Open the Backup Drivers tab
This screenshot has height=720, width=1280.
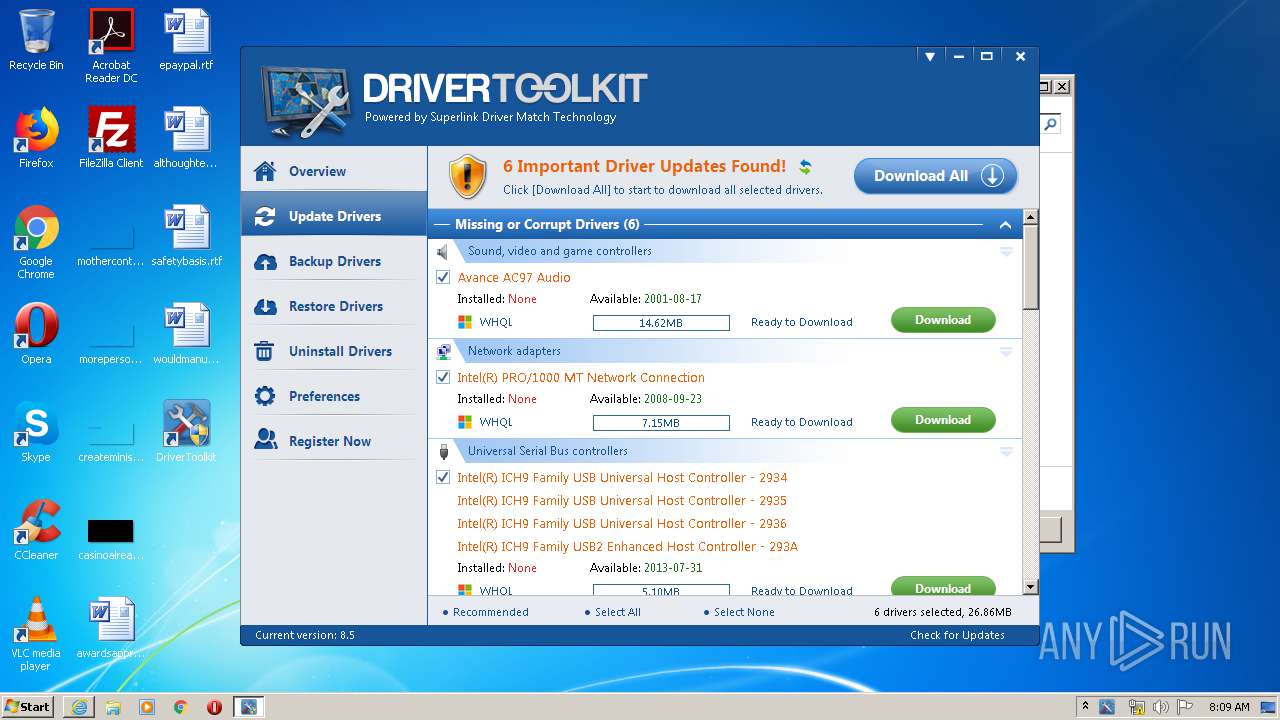coord(334,261)
